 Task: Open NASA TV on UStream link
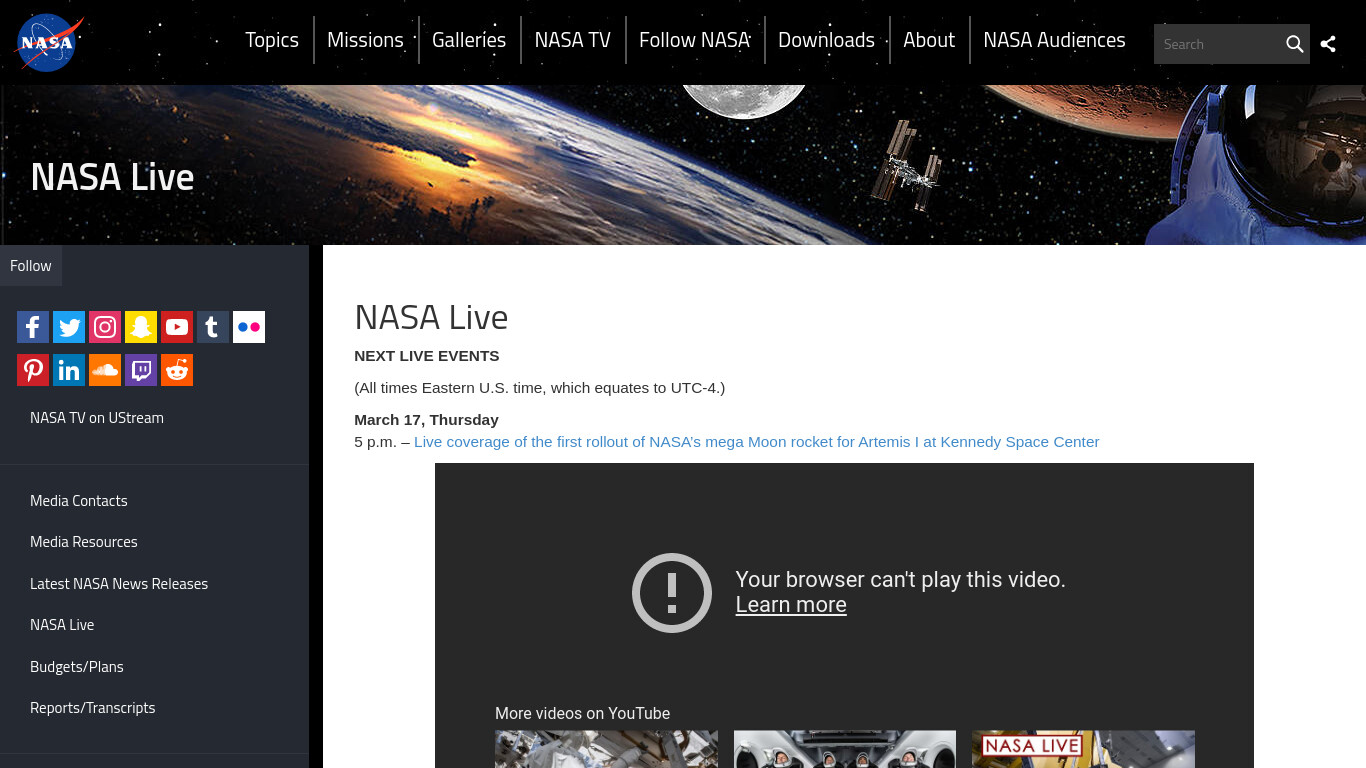click(x=97, y=418)
